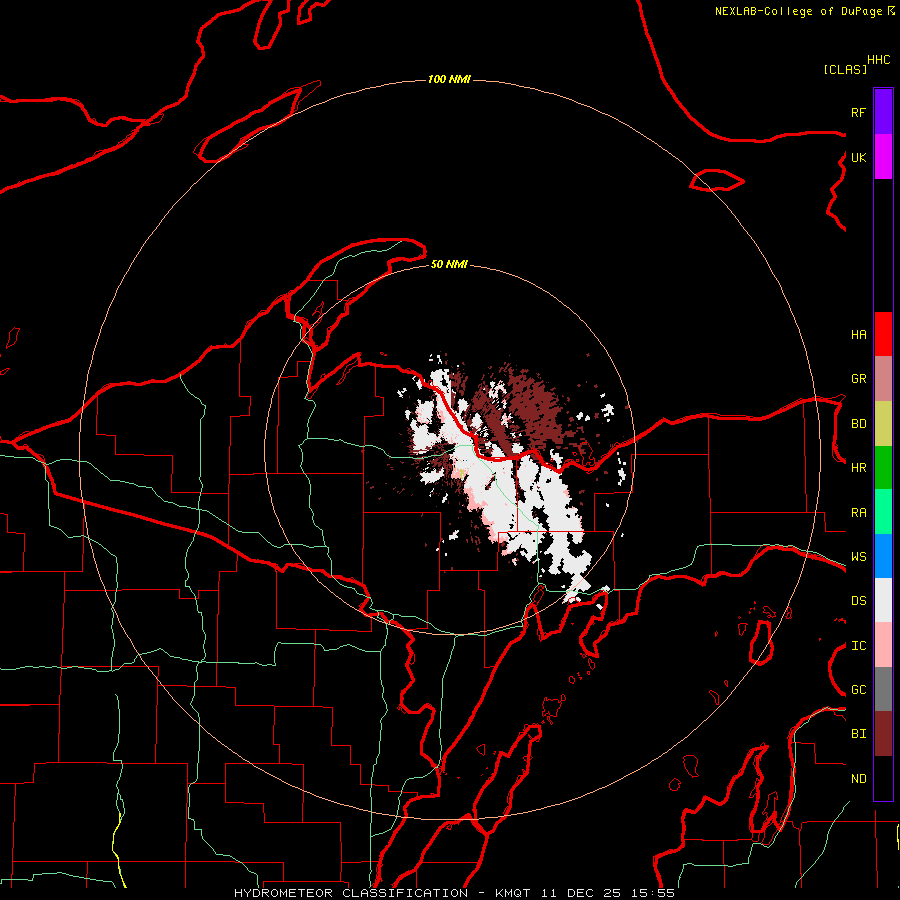Select the DS white legend swatch
The image size is (900, 900).
coord(883,600)
